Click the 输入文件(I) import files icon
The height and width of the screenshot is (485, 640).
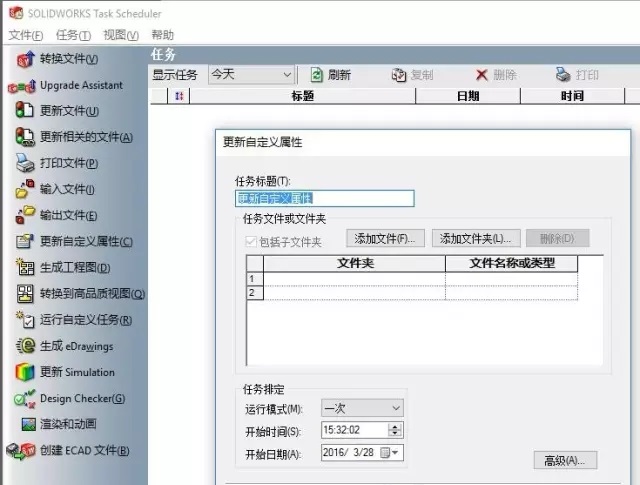click(x=25, y=189)
